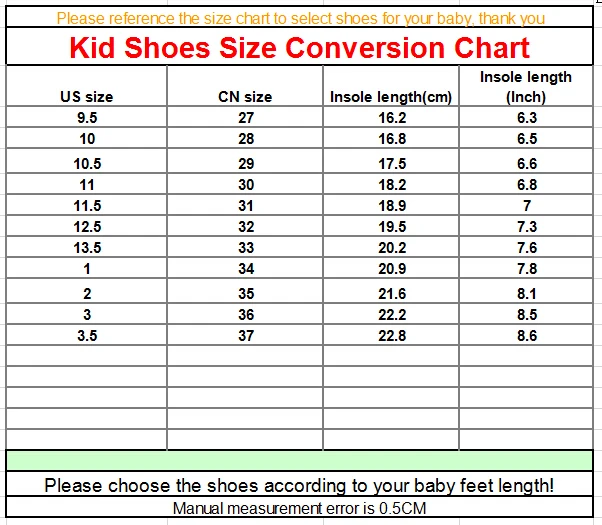Click the choose shoes by feet length text
This screenshot has width=602, height=525.
tap(299, 485)
